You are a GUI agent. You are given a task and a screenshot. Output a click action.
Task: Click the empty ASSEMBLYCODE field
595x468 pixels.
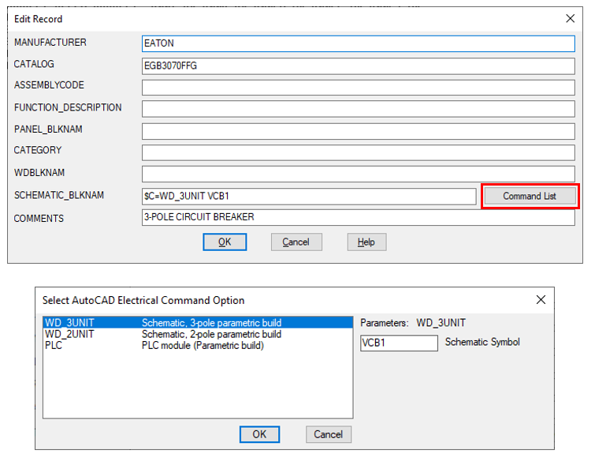tap(358, 87)
